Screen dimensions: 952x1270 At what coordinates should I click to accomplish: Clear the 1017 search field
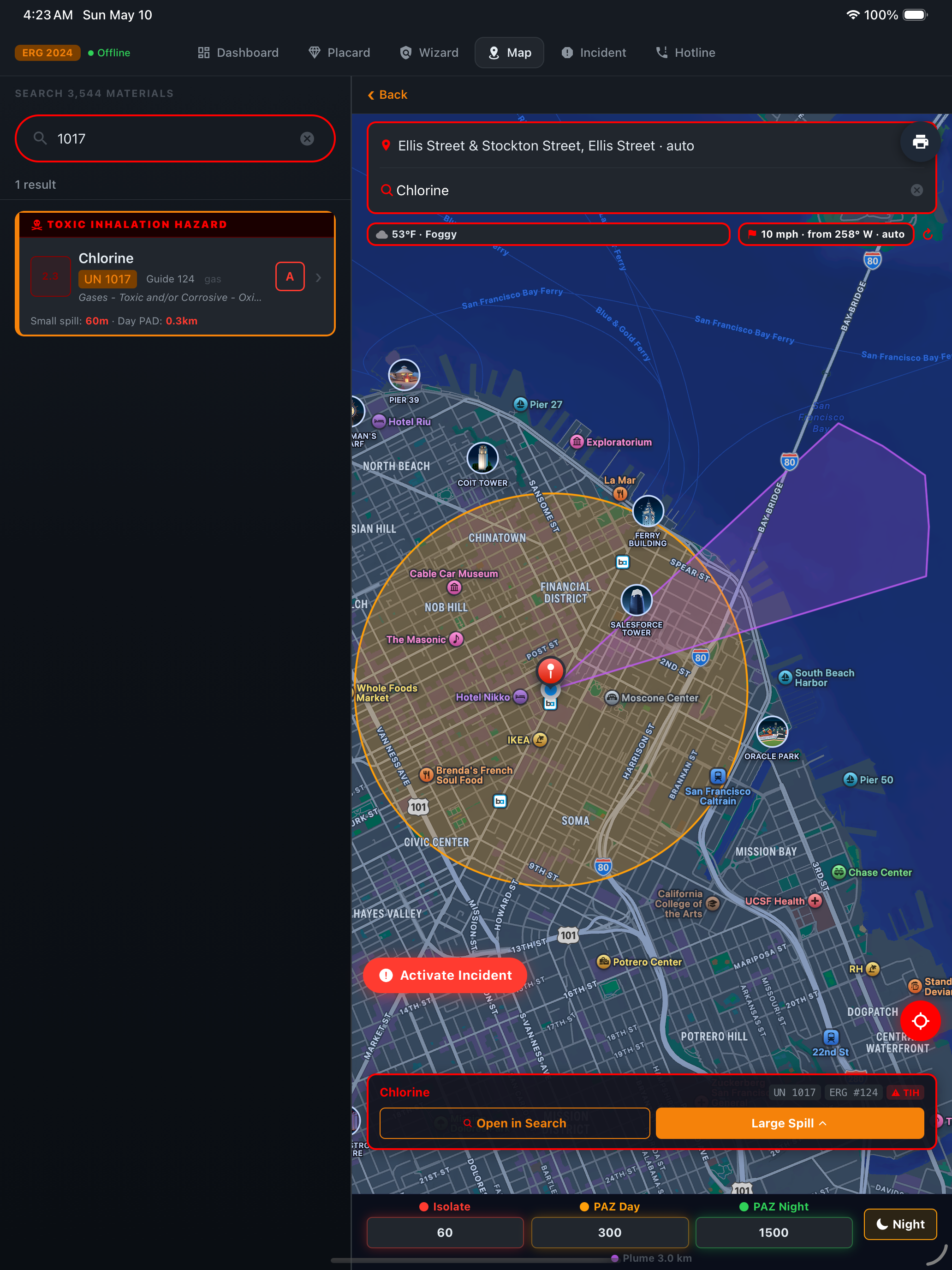pyautogui.click(x=307, y=138)
